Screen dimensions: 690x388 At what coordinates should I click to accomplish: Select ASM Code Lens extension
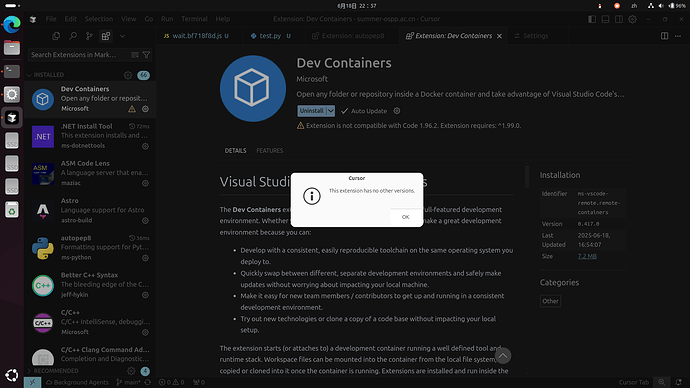[90, 173]
